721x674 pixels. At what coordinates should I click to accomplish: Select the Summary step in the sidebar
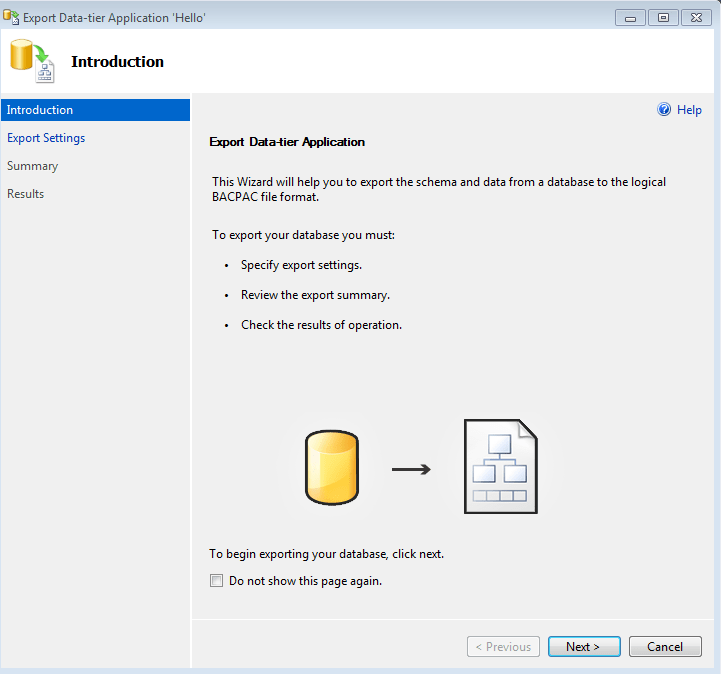[x=33, y=166]
